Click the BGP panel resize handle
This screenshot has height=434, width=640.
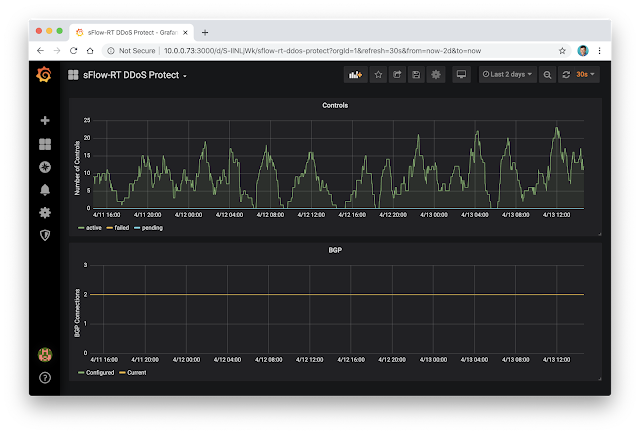tap(599, 378)
